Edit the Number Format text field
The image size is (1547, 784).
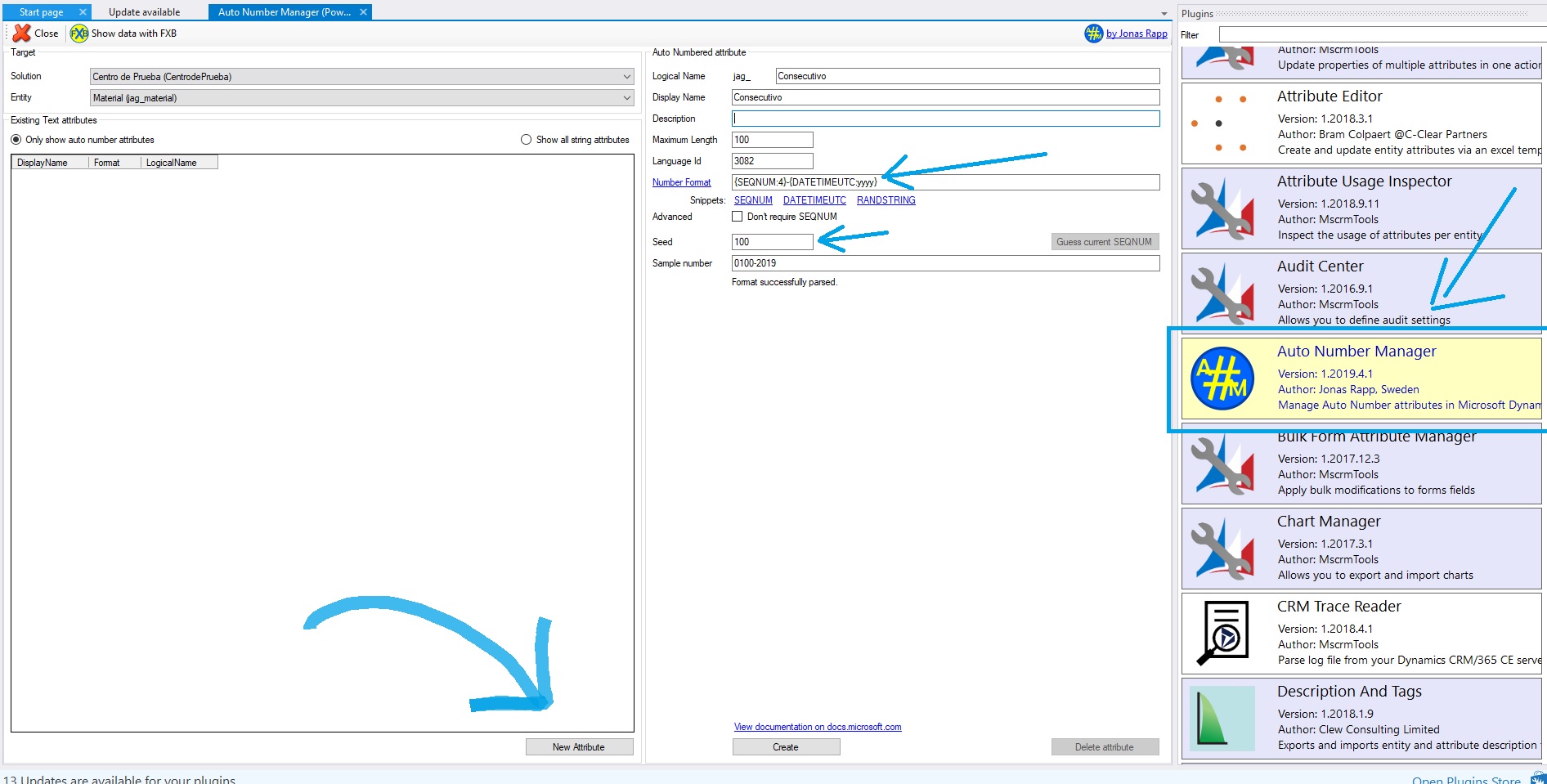point(945,182)
